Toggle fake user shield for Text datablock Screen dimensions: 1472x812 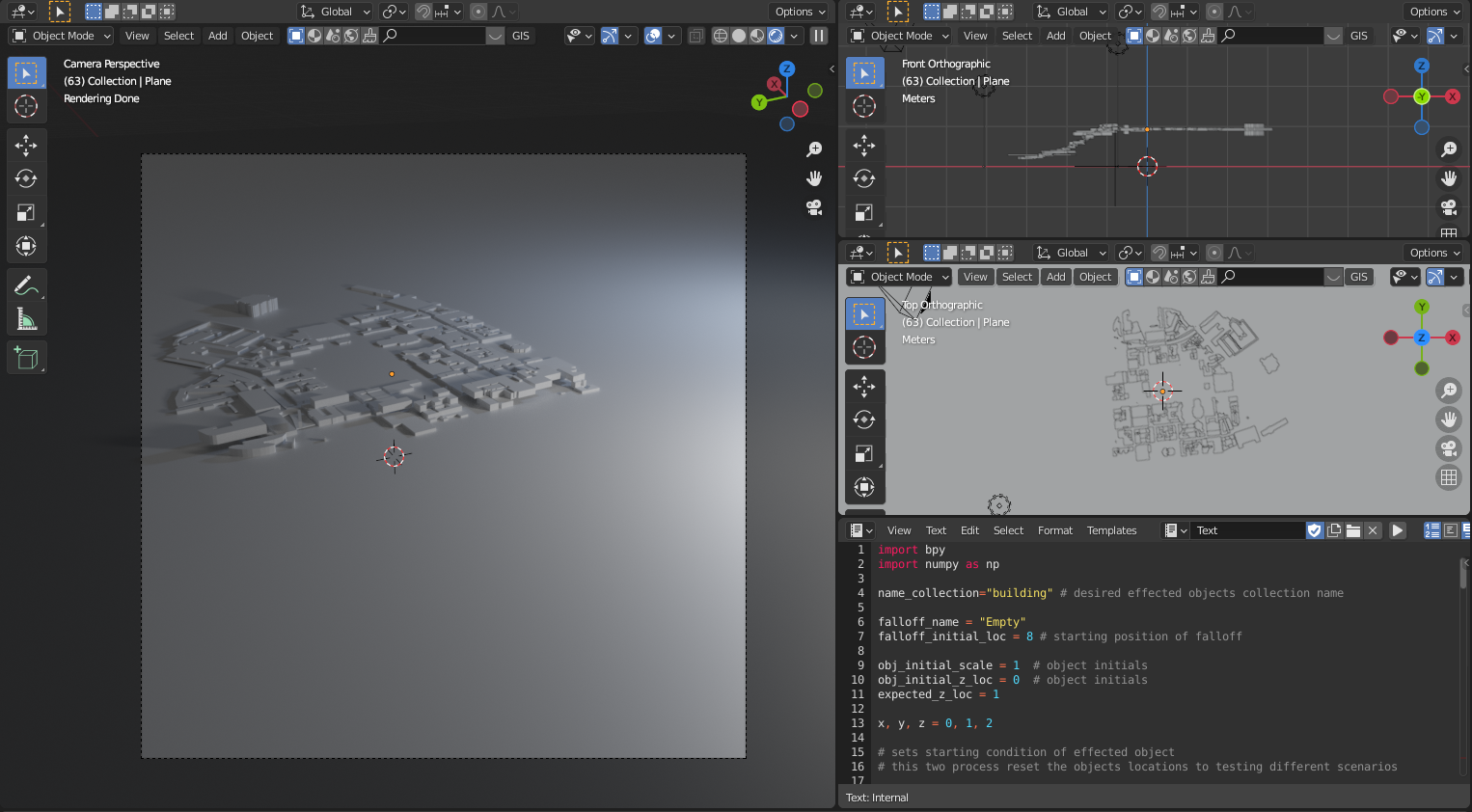1315,530
